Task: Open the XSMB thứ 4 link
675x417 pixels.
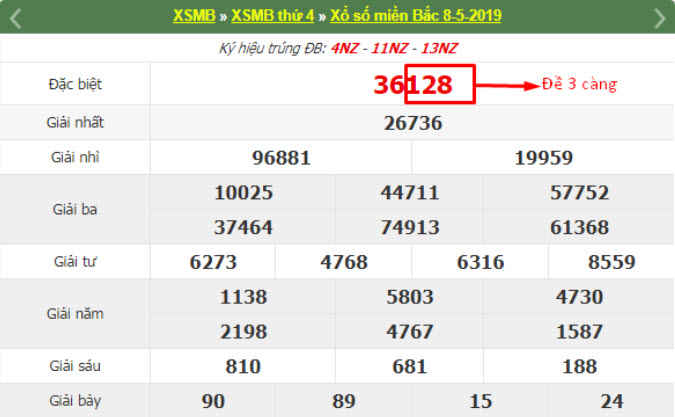Action: pos(272,16)
